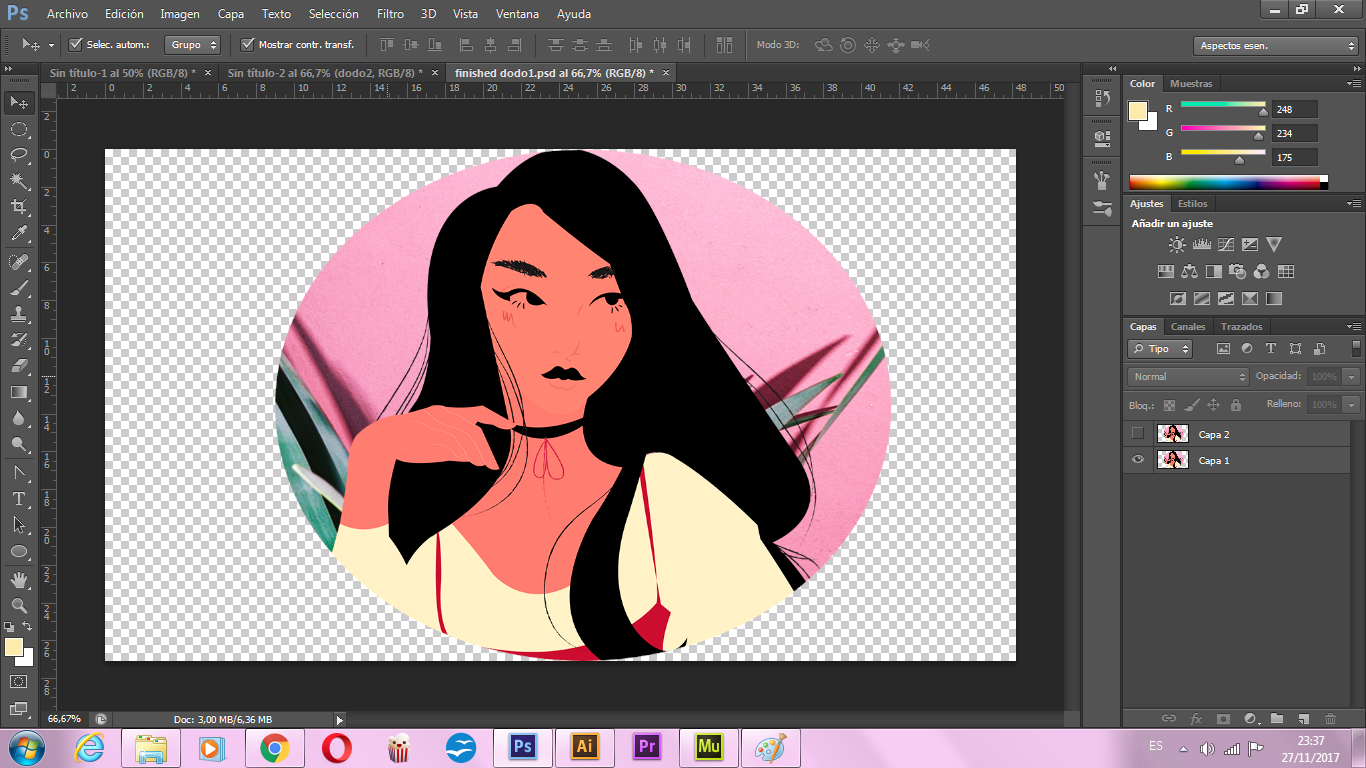
Task: Select the Horizontal Type tool
Action: point(19,498)
